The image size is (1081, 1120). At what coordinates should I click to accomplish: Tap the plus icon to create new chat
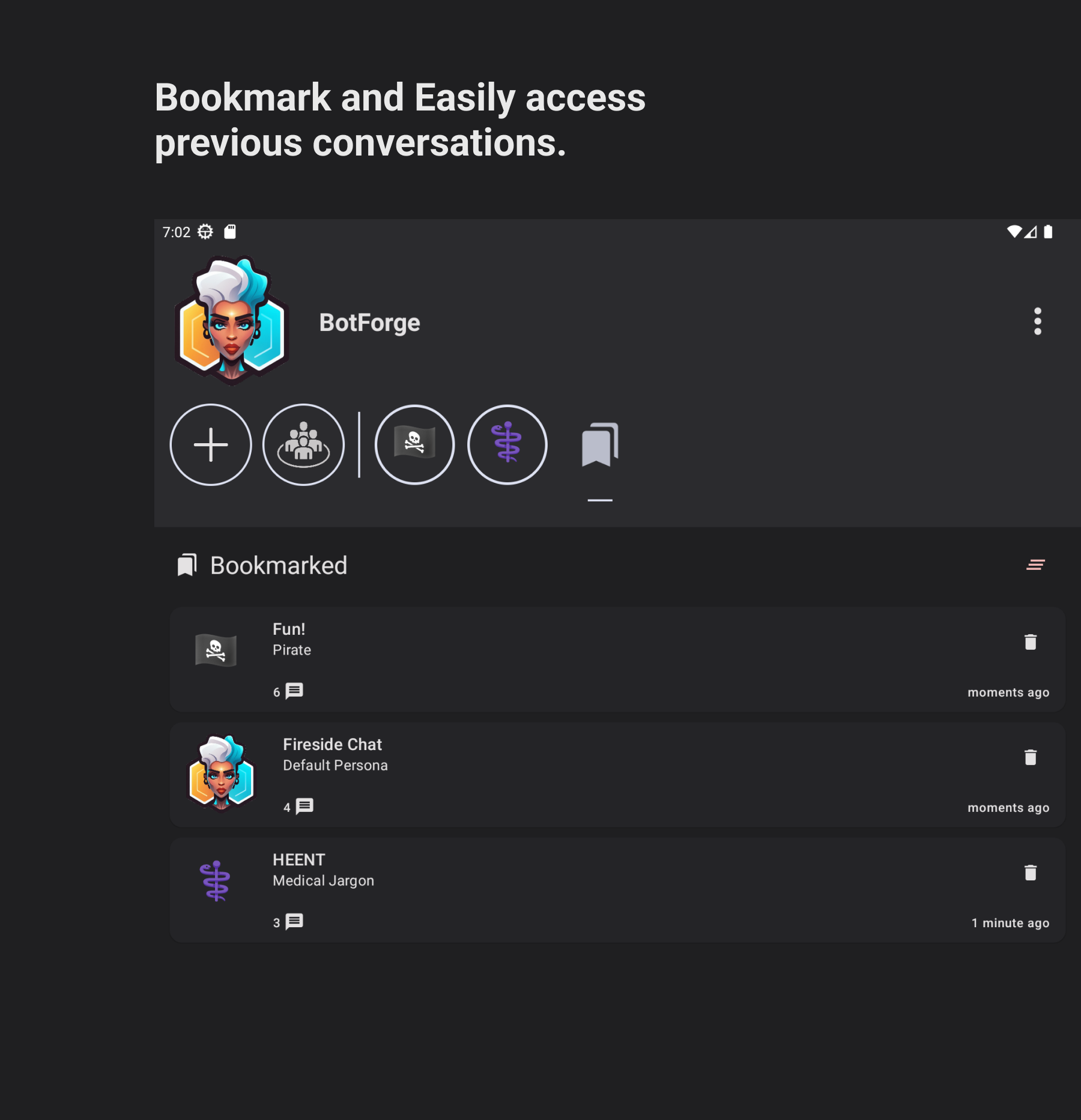click(211, 445)
